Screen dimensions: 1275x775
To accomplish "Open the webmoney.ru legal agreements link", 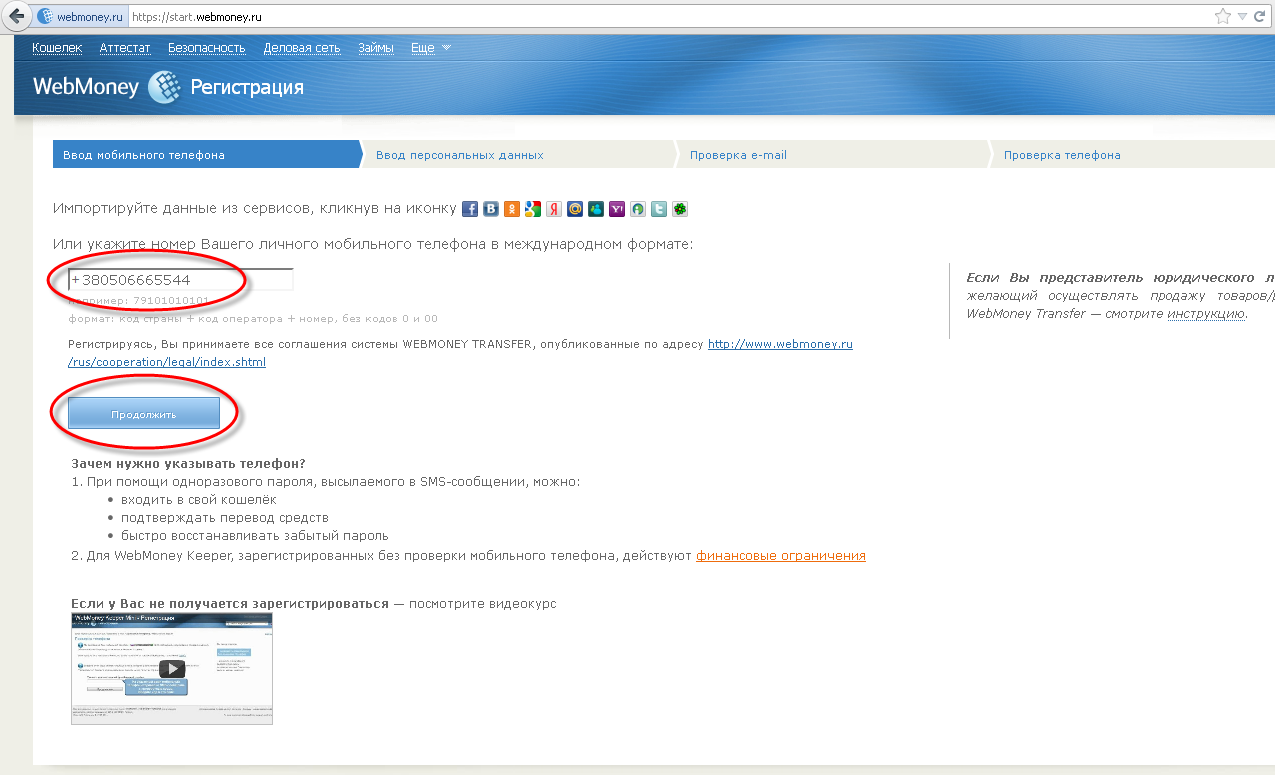I will coord(461,353).
